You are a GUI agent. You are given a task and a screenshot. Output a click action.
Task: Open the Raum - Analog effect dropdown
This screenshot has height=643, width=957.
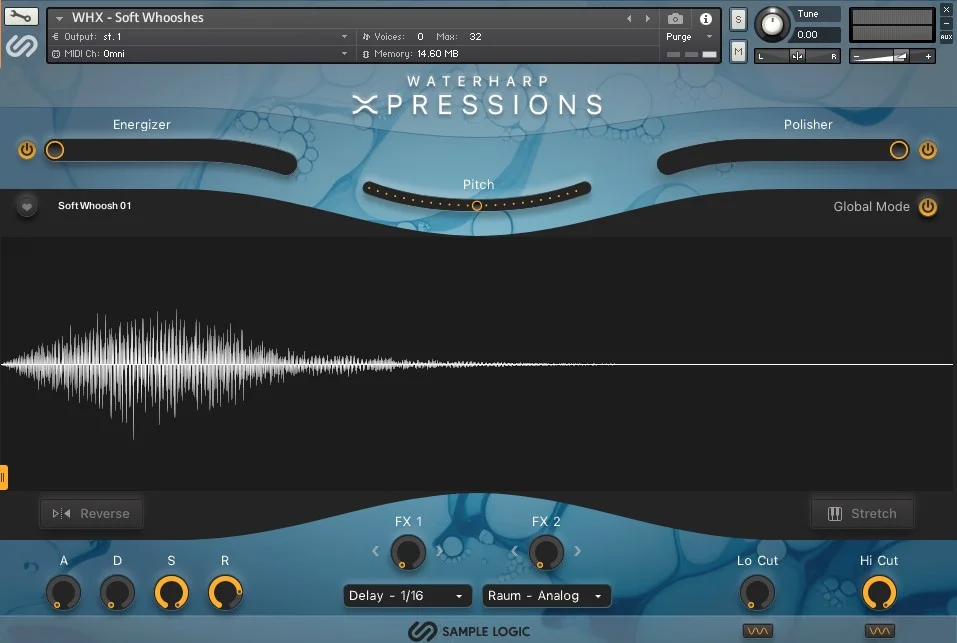tap(546, 595)
